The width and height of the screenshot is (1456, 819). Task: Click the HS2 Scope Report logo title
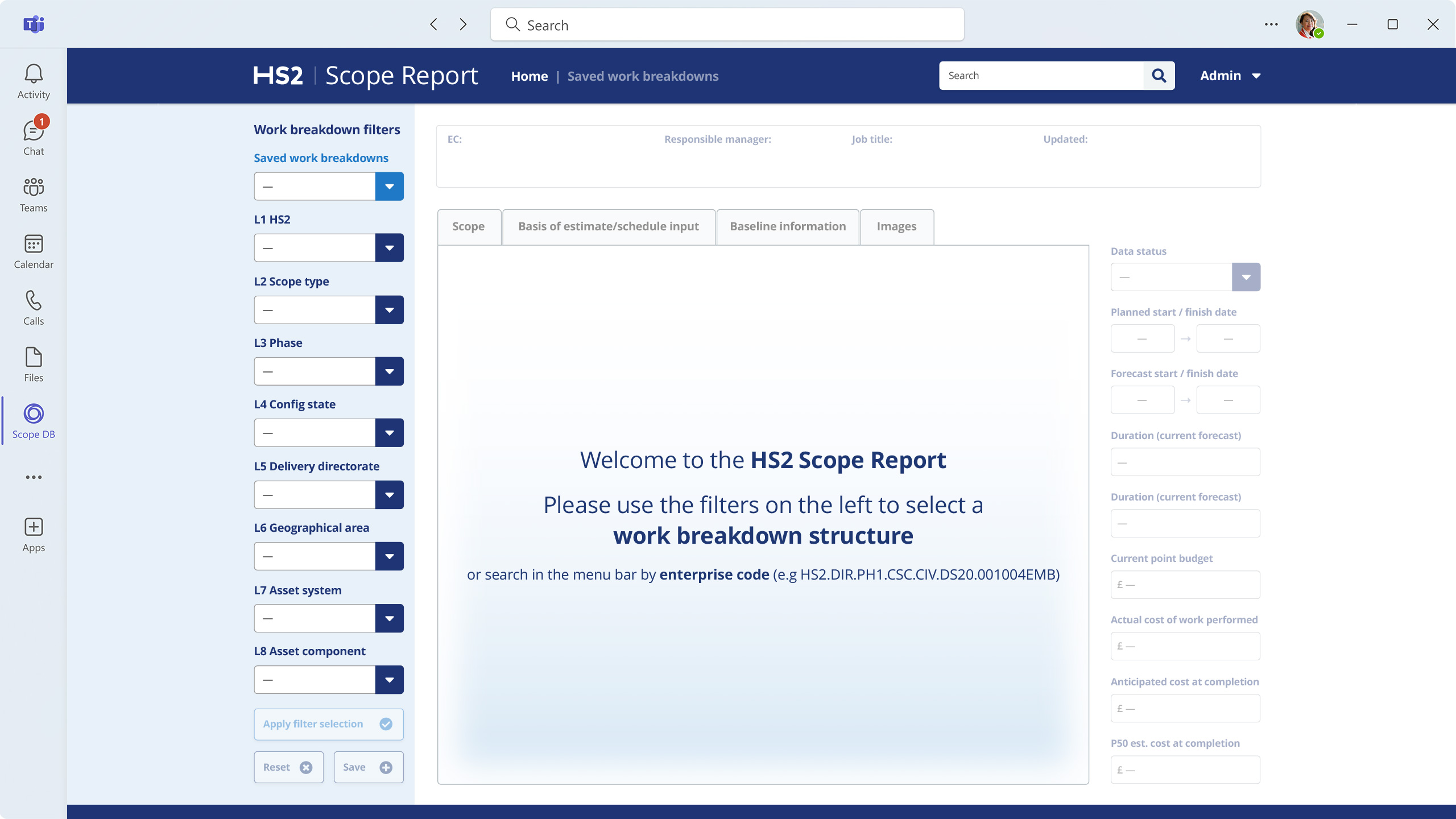point(365,76)
